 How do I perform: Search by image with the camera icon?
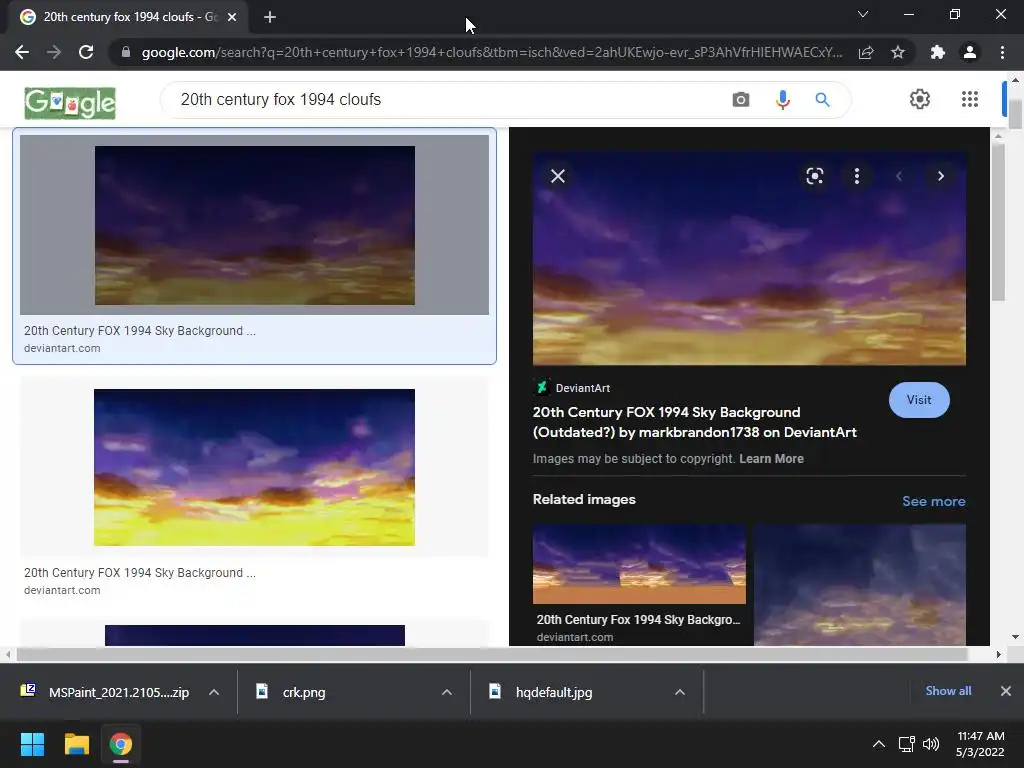741,99
